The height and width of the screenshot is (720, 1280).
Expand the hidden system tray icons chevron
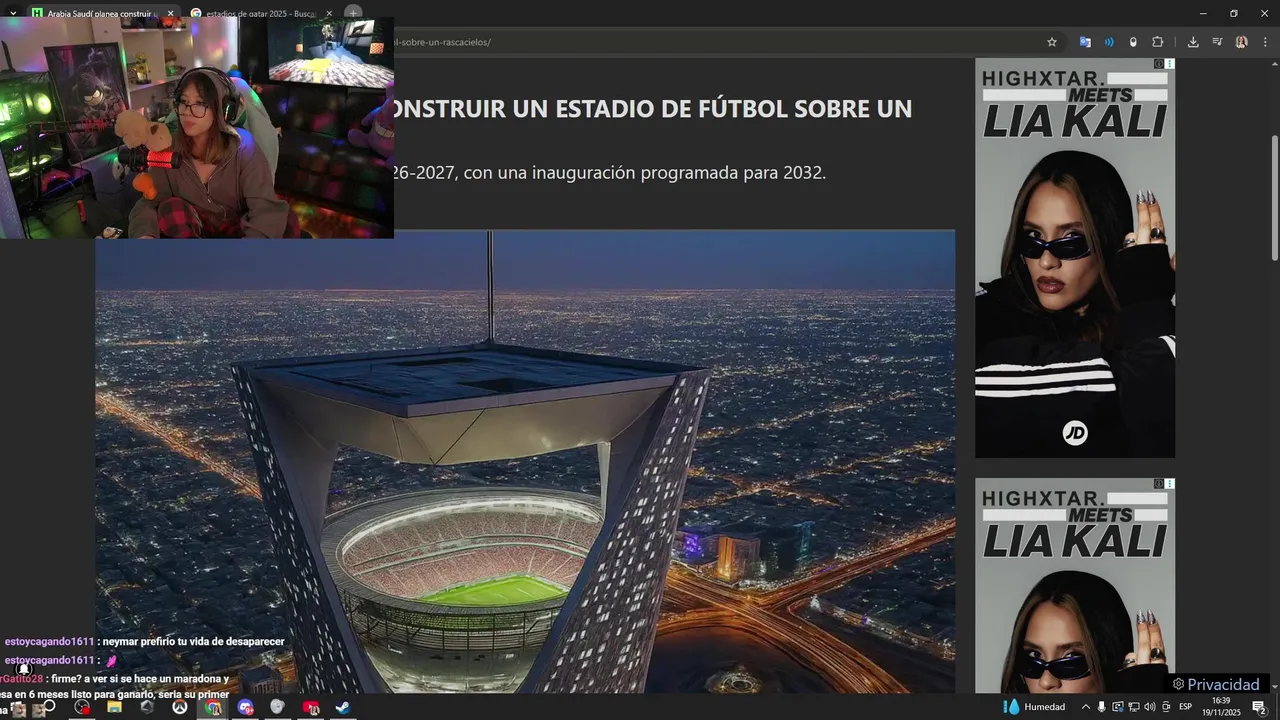[1086, 707]
